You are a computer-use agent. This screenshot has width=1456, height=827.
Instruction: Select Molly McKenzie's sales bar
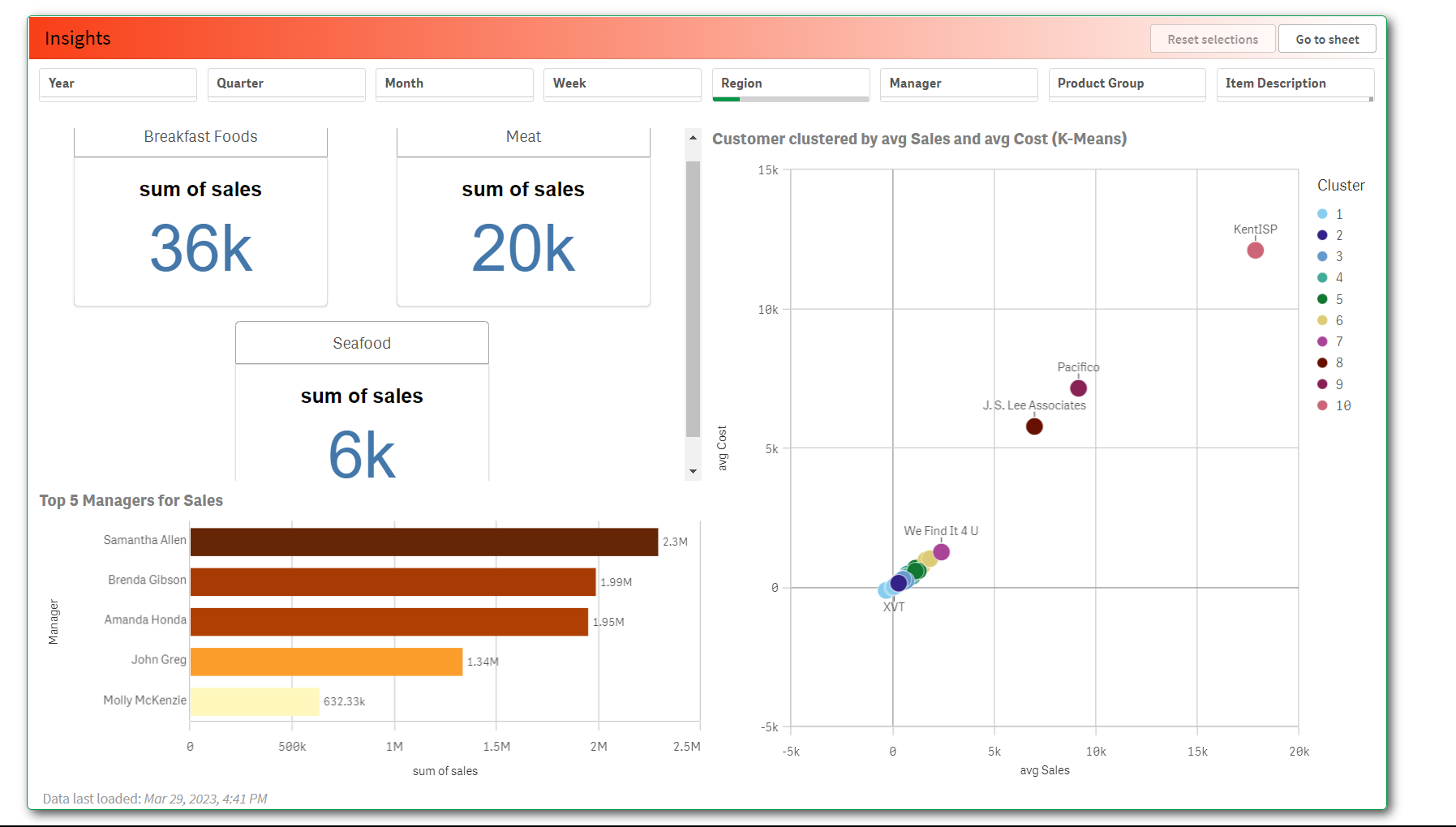pyautogui.click(x=254, y=701)
